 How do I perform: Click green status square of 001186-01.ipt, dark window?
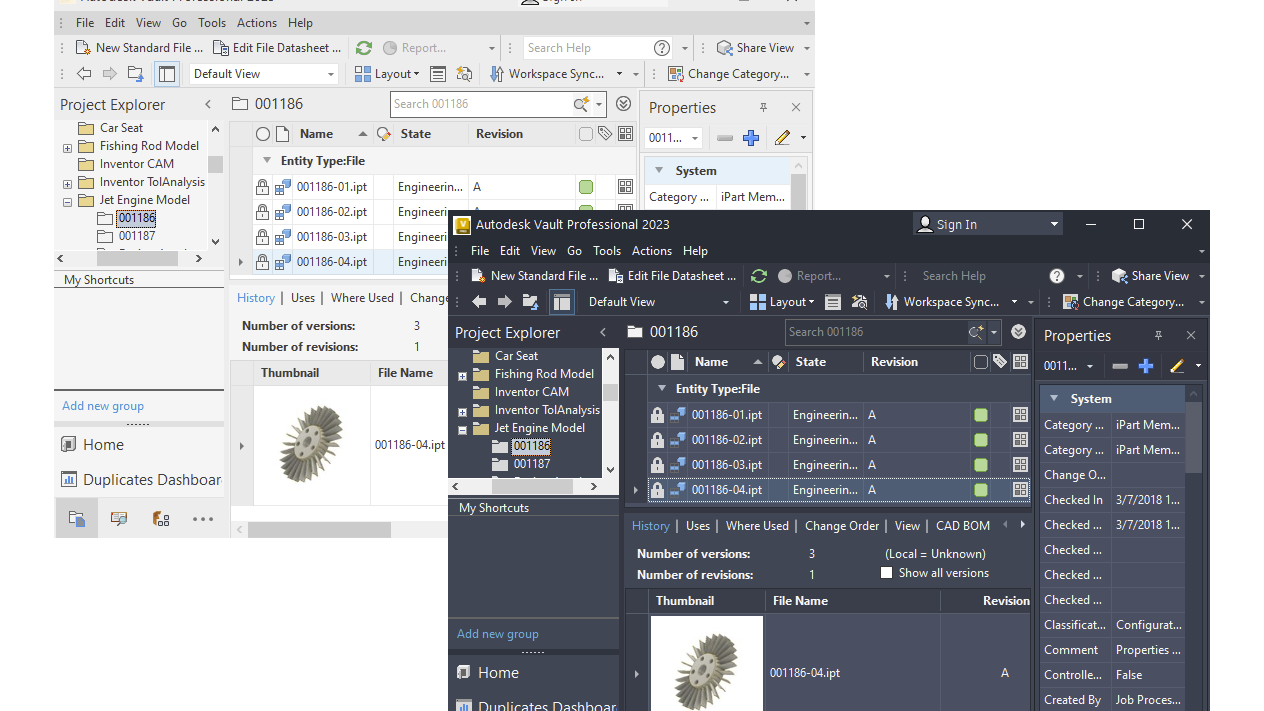pyautogui.click(x=981, y=415)
